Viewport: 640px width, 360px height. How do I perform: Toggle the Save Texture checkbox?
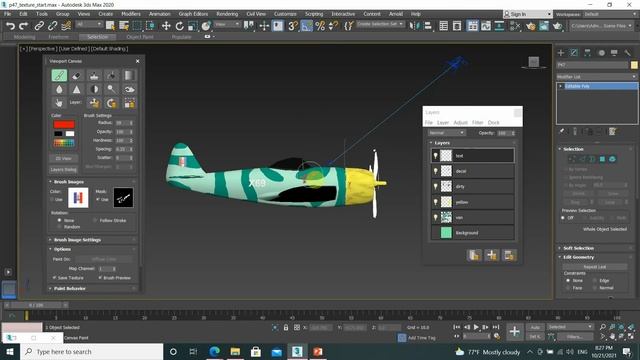tap(54, 278)
